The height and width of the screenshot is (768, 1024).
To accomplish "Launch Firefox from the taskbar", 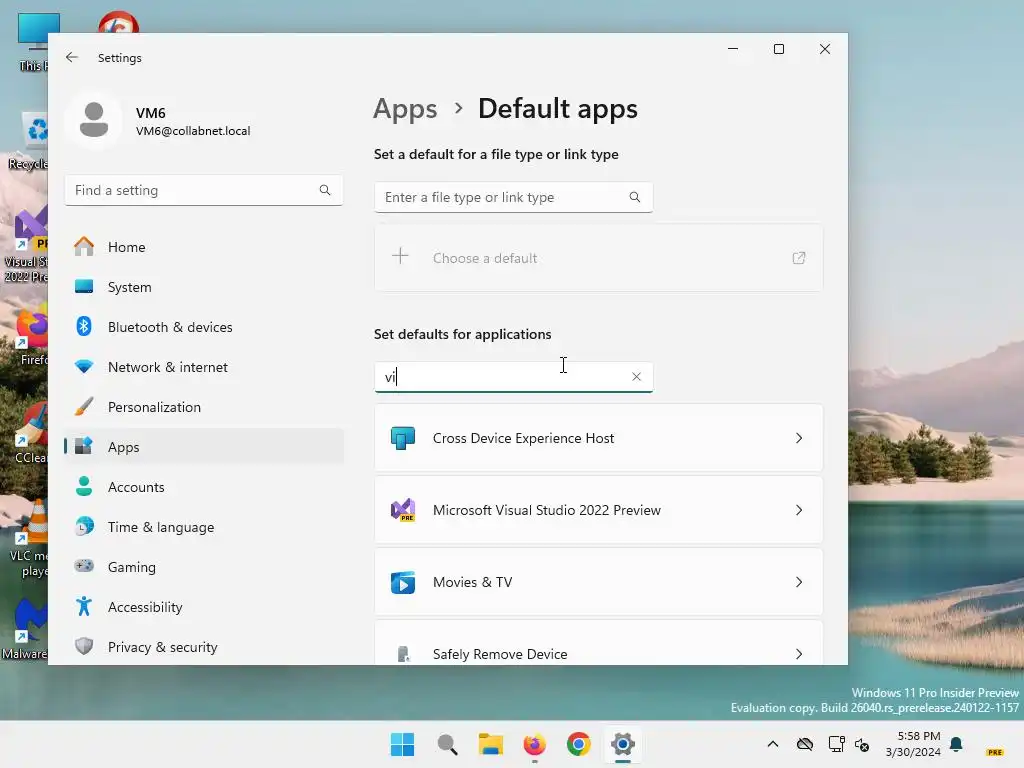I will click(x=535, y=744).
